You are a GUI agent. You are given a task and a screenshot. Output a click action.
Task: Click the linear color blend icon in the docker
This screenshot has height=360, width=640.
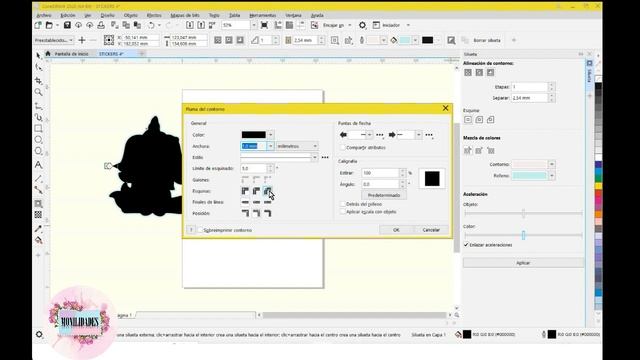[x=468, y=151]
